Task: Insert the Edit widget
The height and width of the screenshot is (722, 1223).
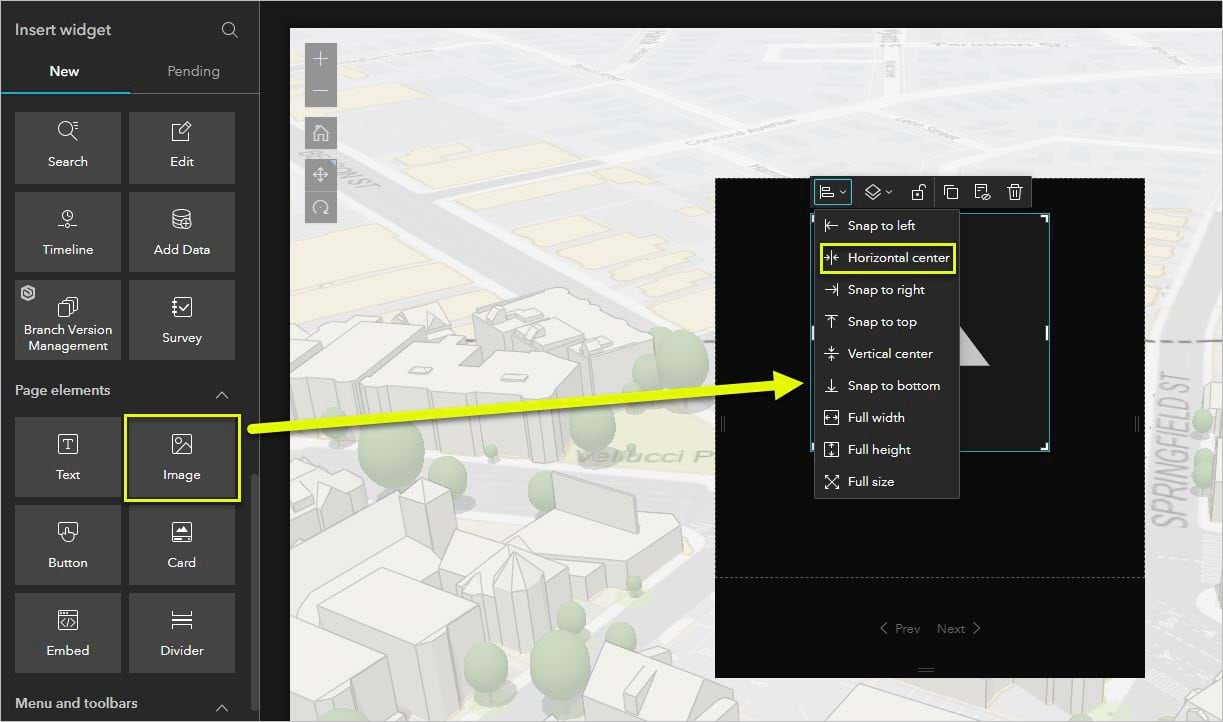Action: coord(181,147)
